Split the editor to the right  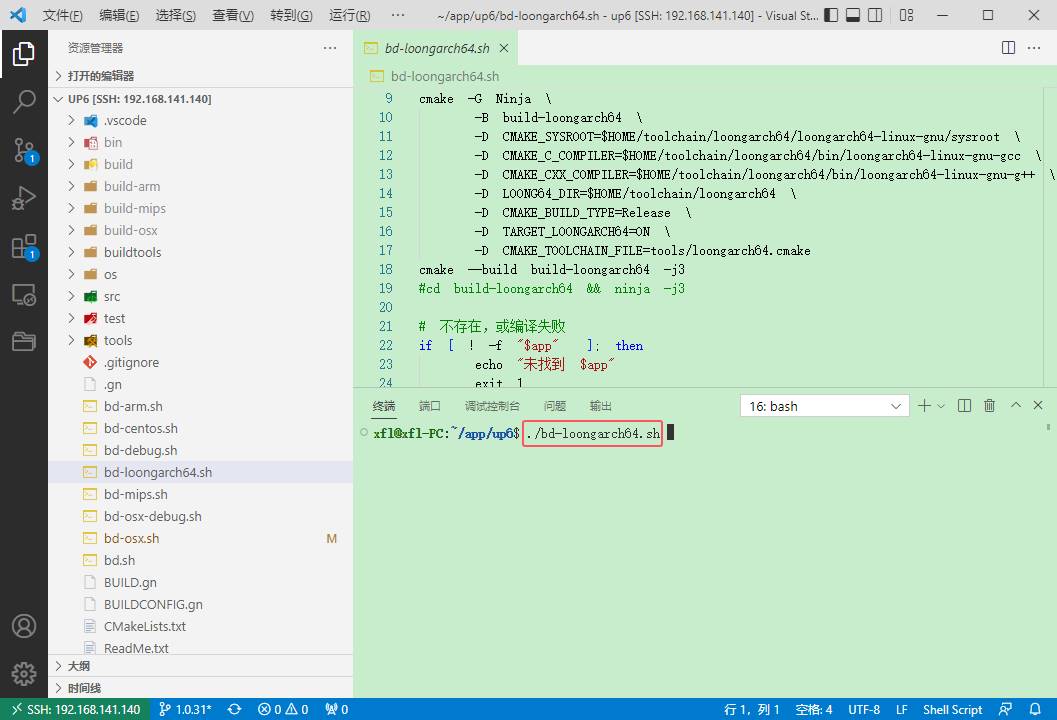[x=1008, y=48]
